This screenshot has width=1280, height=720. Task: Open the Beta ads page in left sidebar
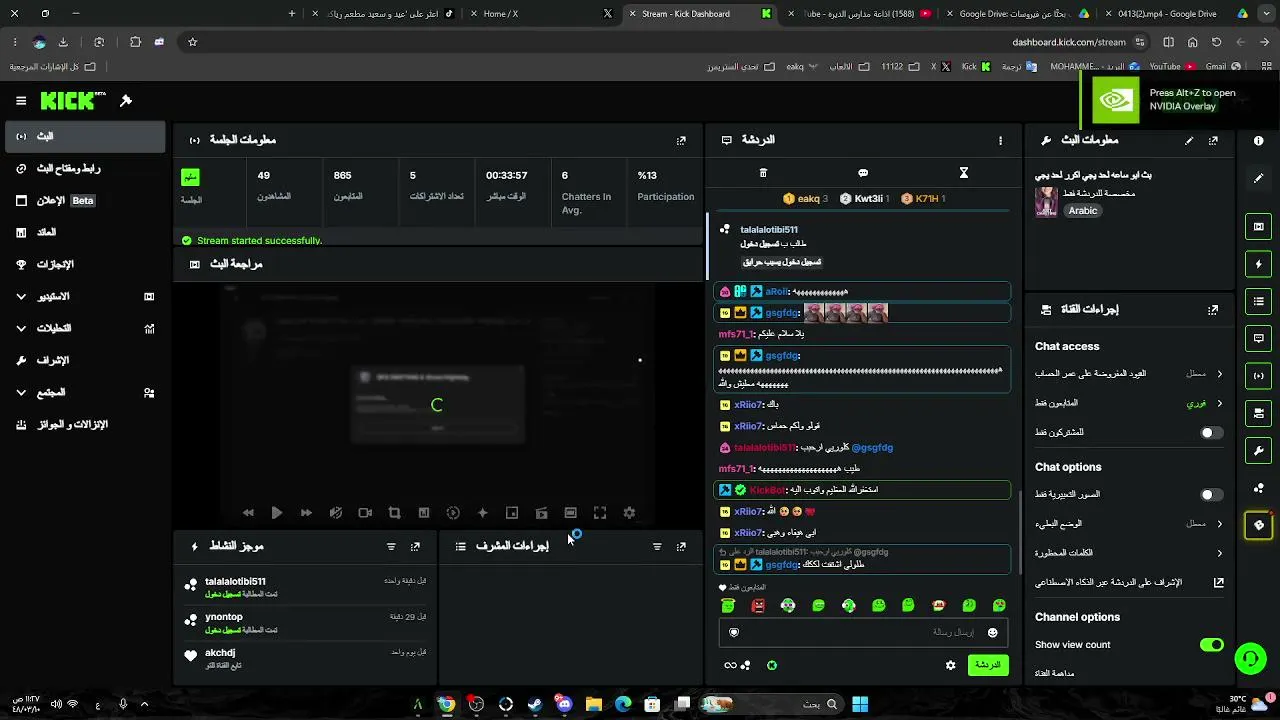click(x=85, y=201)
